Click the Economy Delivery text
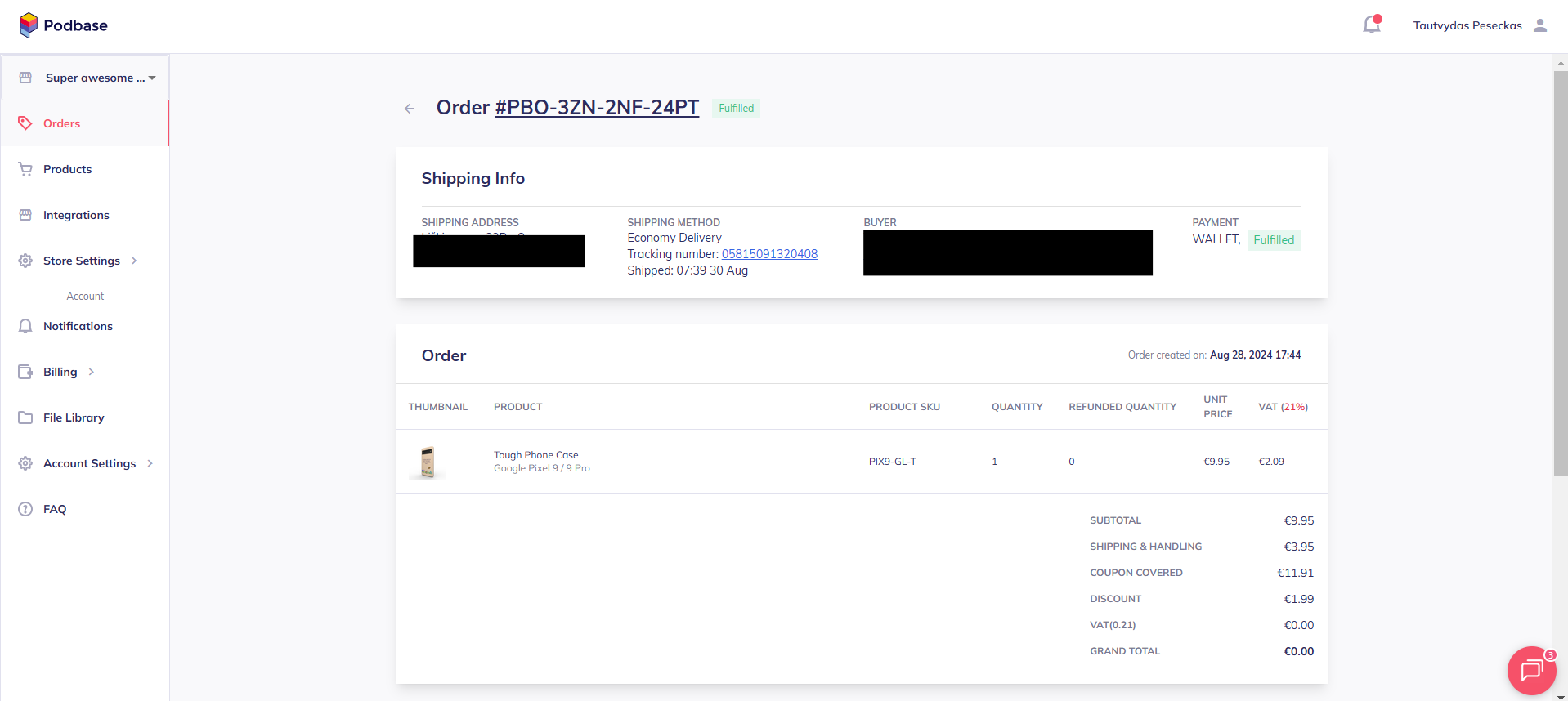Viewport: 1568px width, 701px height. pyautogui.click(x=674, y=238)
